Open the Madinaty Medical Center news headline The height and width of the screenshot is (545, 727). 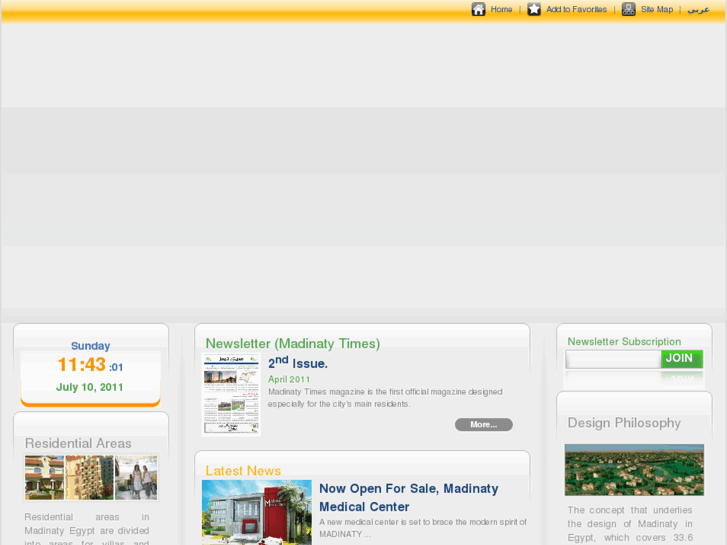pos(408,497)
